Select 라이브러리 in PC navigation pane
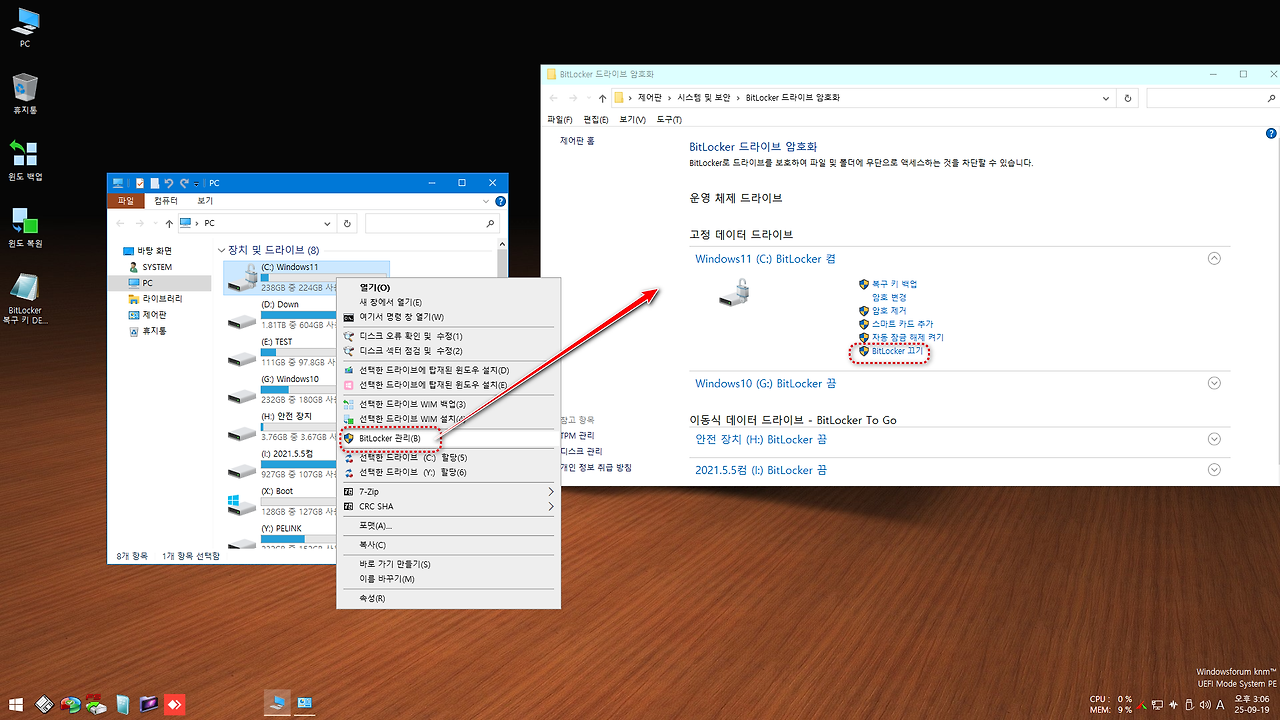The image size is (1280, 720). click(163, 298)
